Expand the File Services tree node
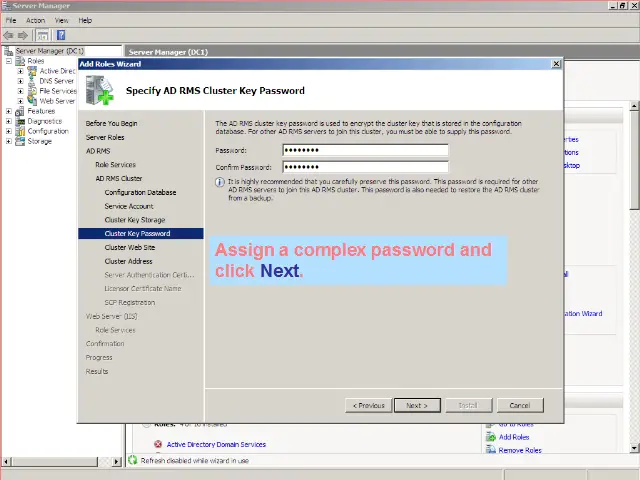Viewport: 640px width, 480px height. click(x=20, y=91)
